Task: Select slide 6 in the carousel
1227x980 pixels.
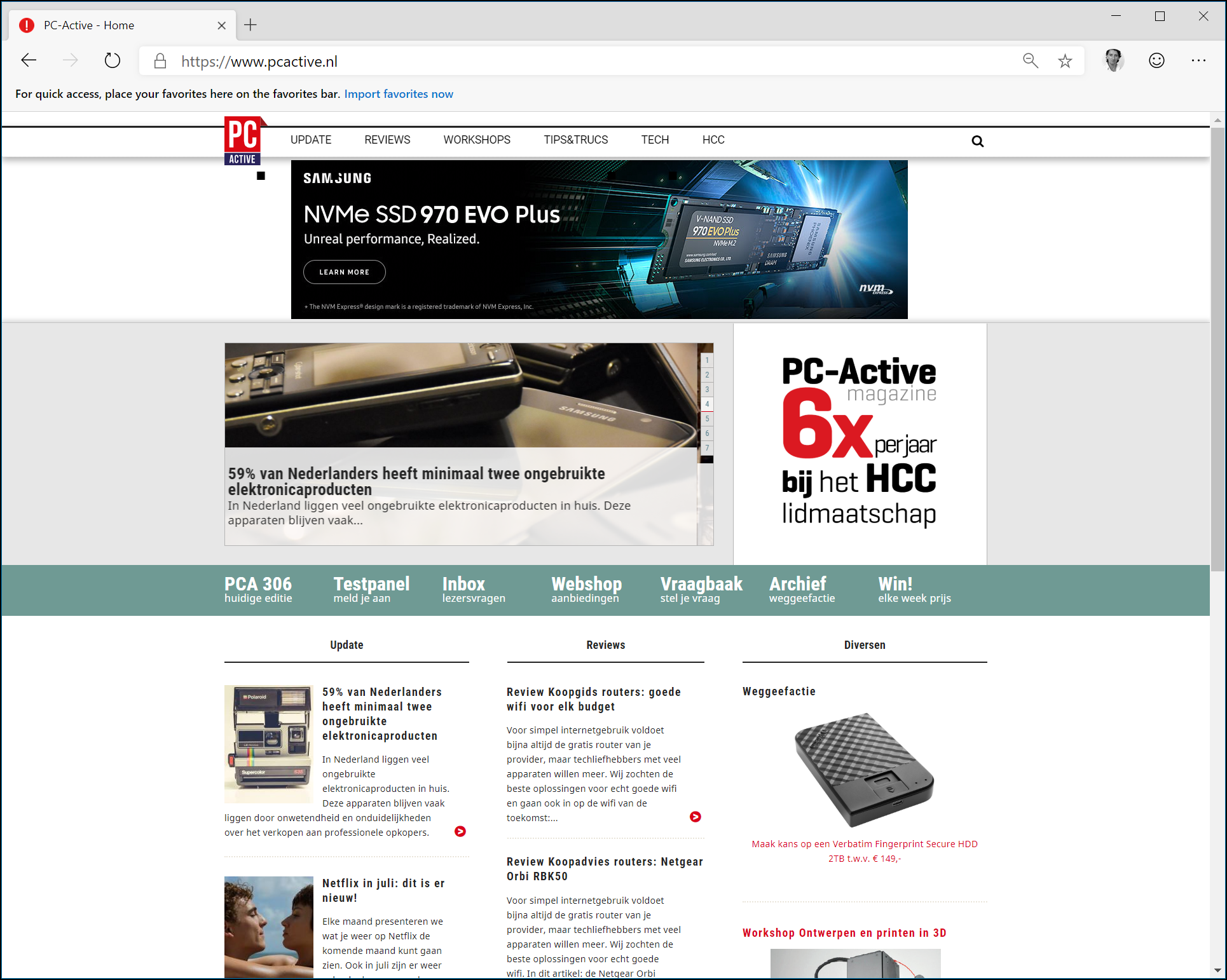Action: [706, 433]
